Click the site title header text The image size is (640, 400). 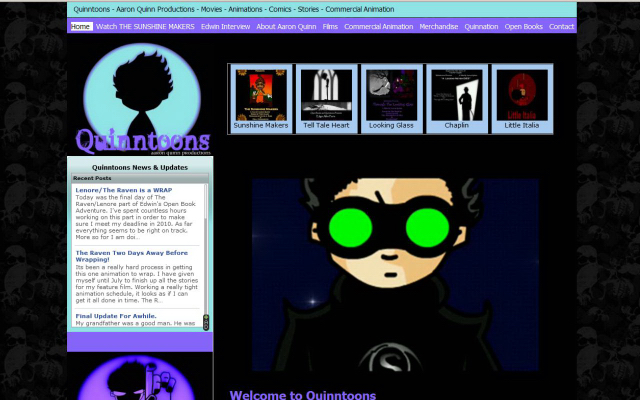click(234, 9)
